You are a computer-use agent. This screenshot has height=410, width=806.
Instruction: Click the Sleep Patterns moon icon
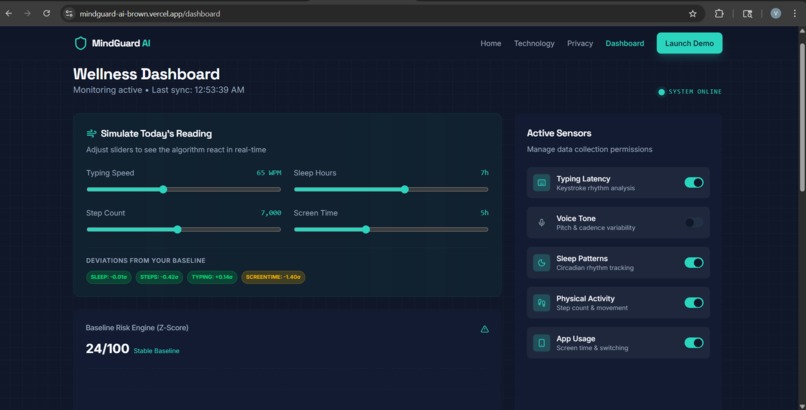541,263
